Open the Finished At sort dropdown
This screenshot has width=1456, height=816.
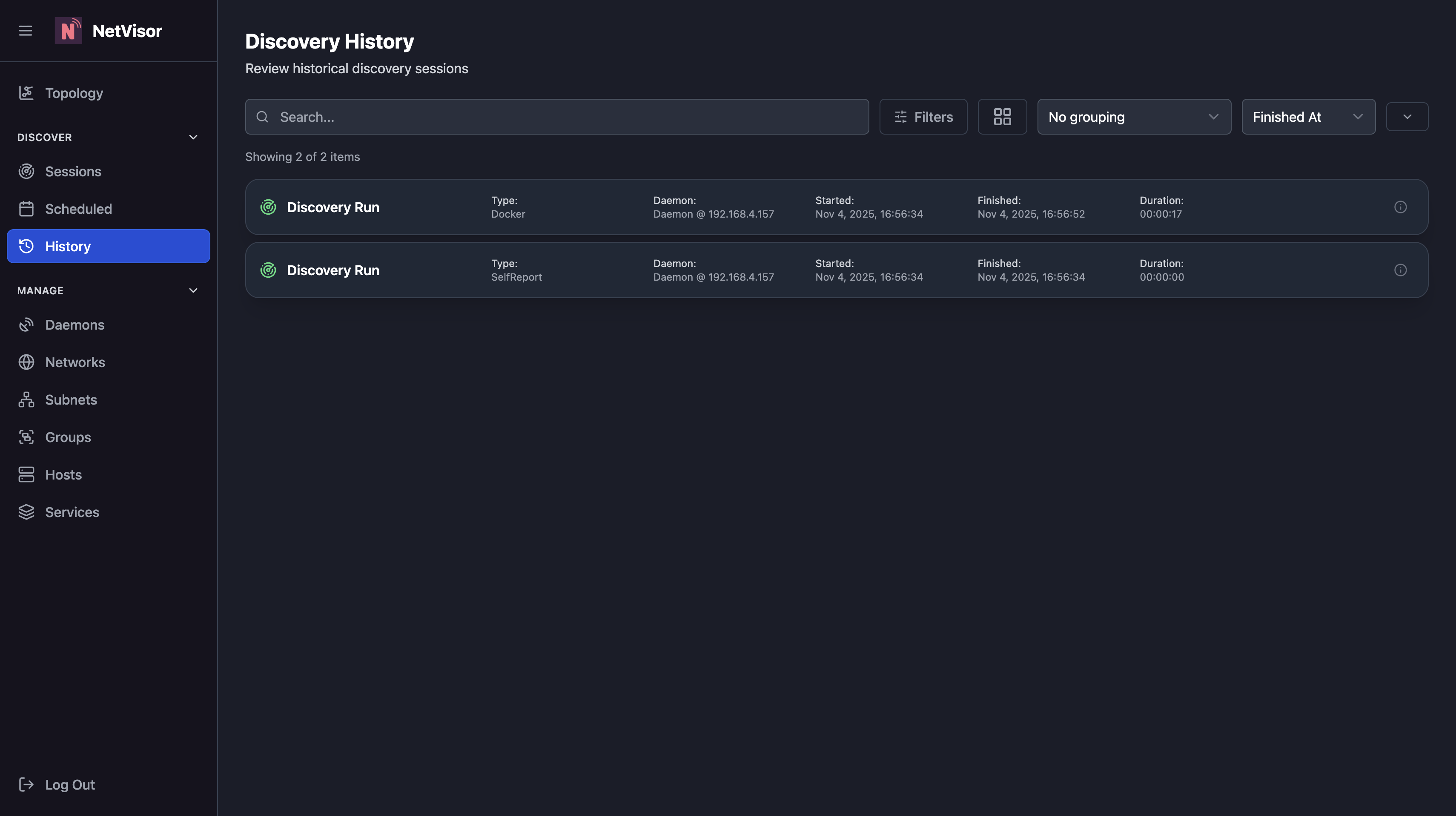1308,117
